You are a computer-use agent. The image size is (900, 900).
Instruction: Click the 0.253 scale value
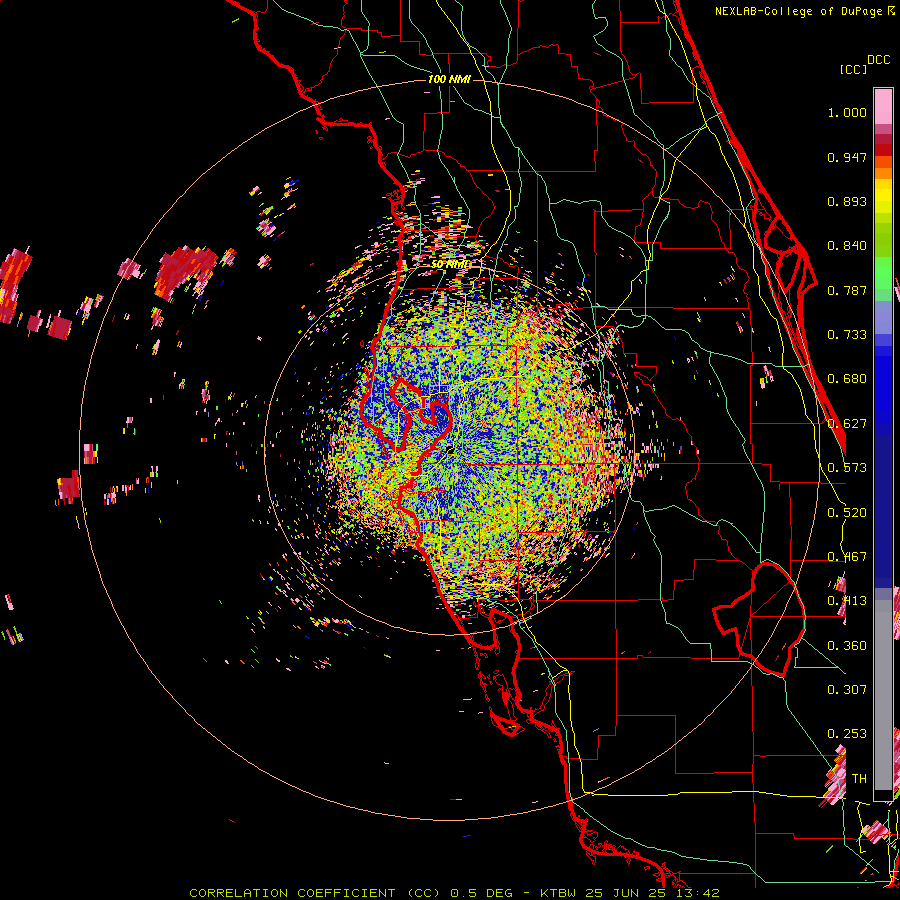coord(847,734)
